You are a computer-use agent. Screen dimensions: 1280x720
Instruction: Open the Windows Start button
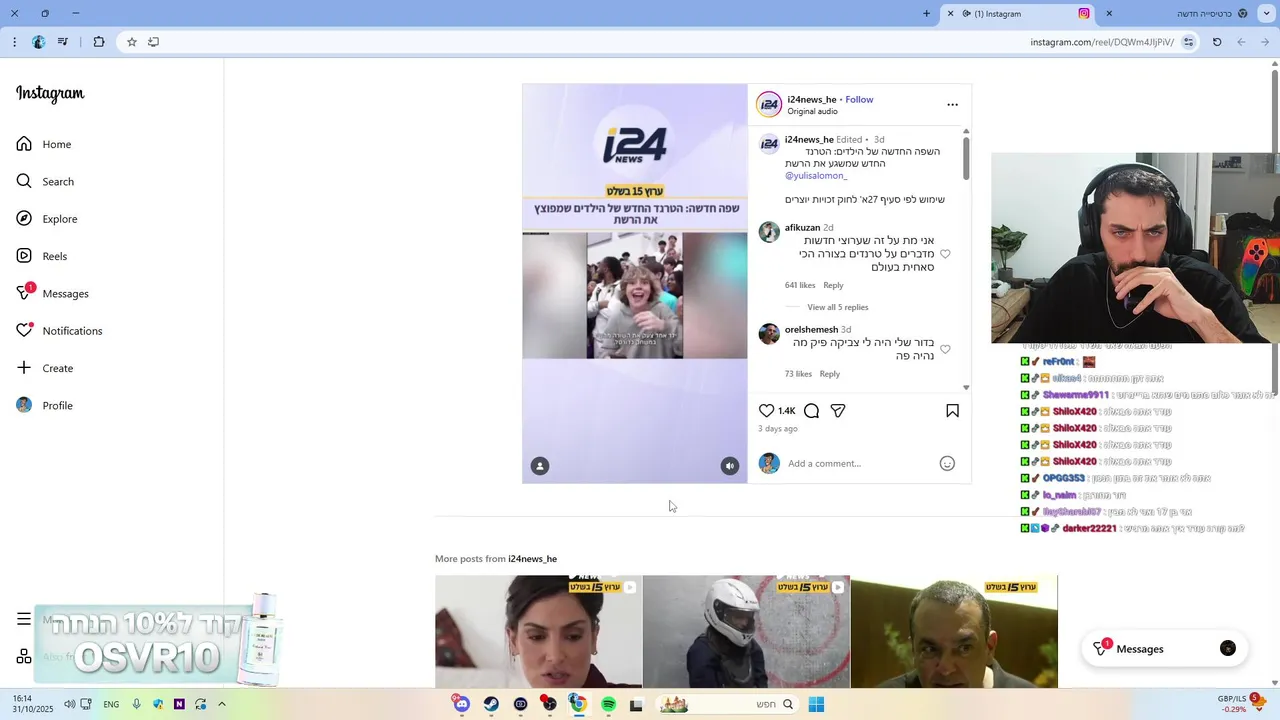pyautogui.click(x=816, y=704)
